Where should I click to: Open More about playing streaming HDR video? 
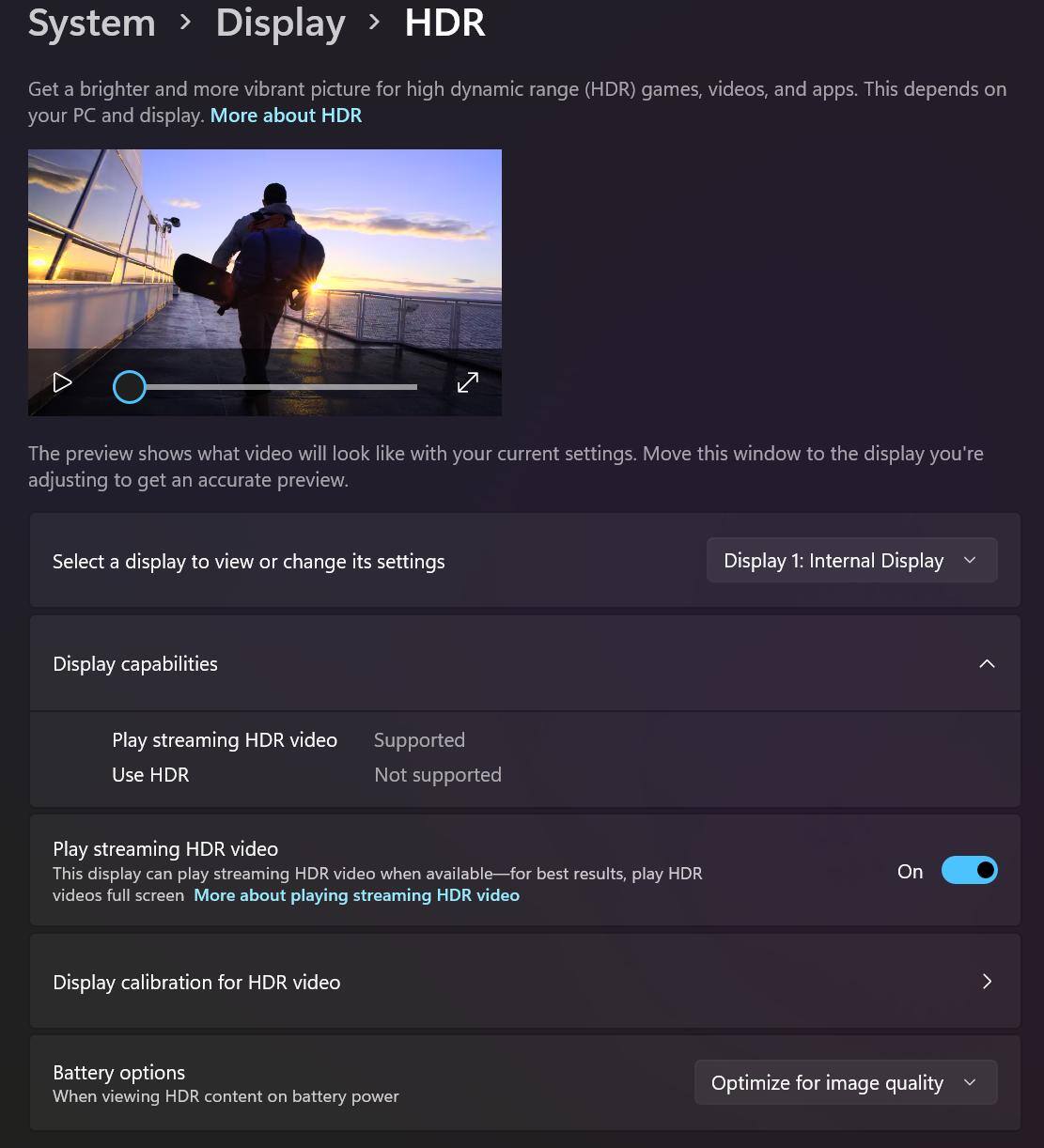[356, 895]
